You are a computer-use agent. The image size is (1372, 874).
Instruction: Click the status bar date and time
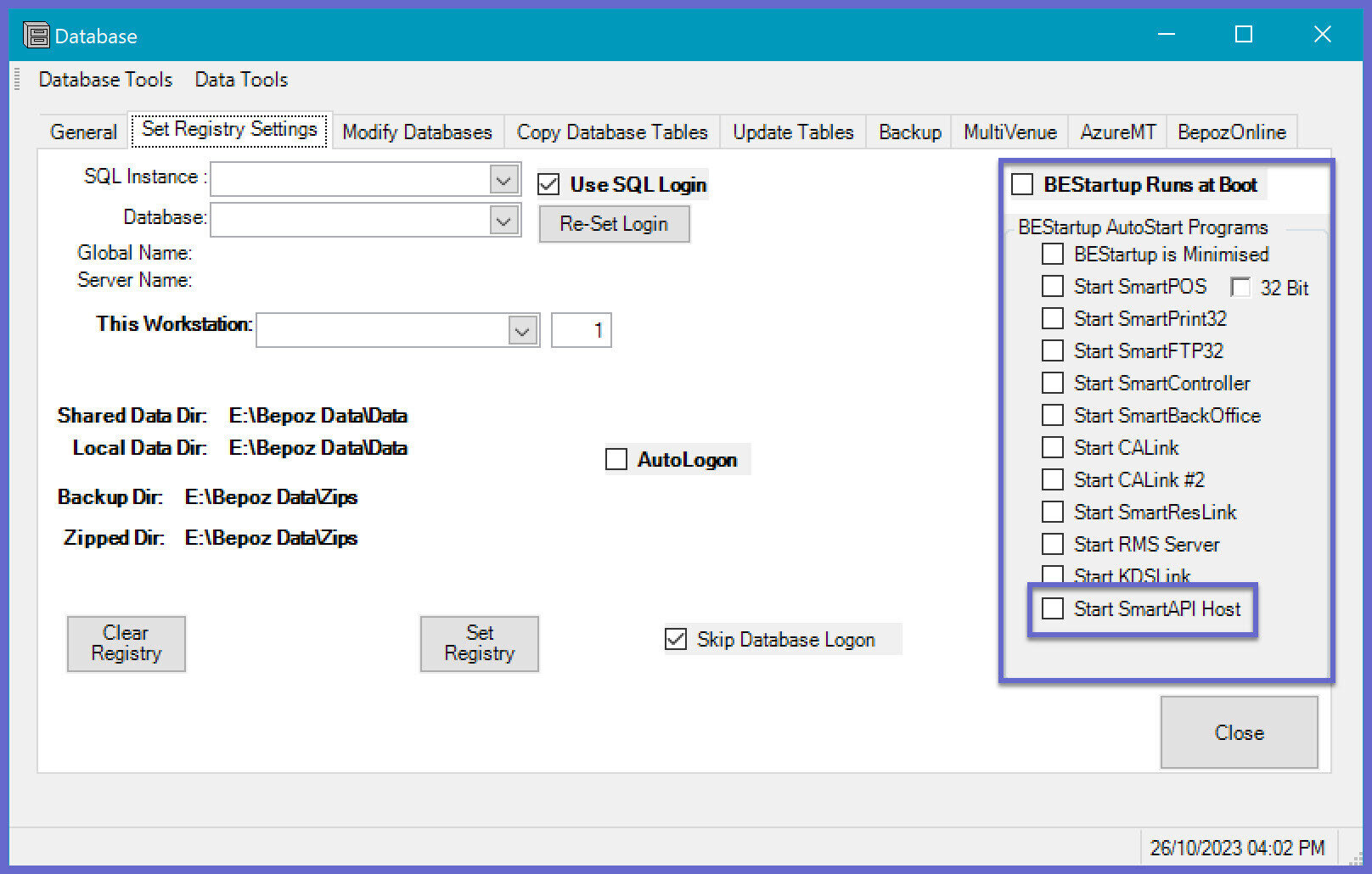coord(1237,848)
